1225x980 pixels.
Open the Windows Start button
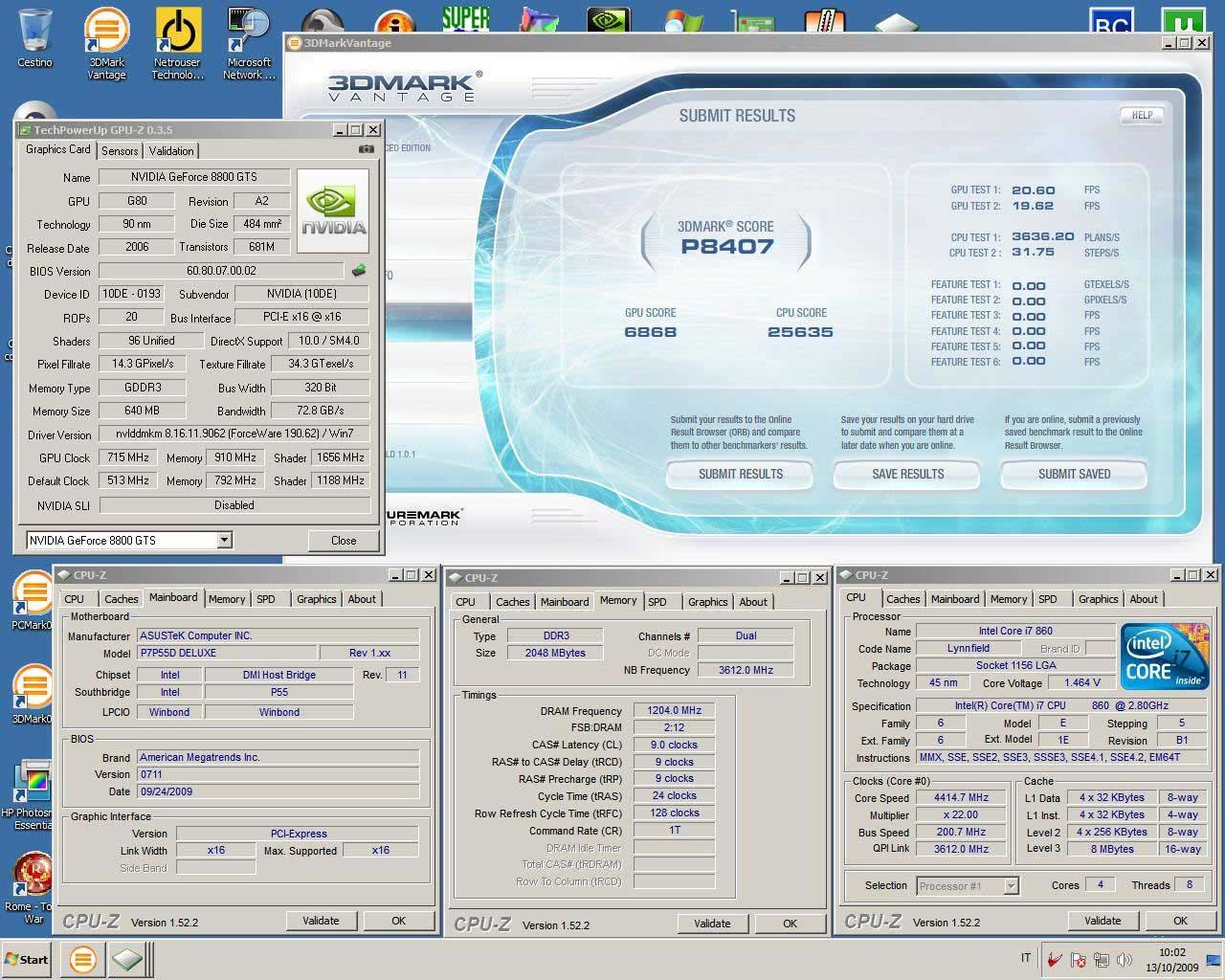(26, 959)
